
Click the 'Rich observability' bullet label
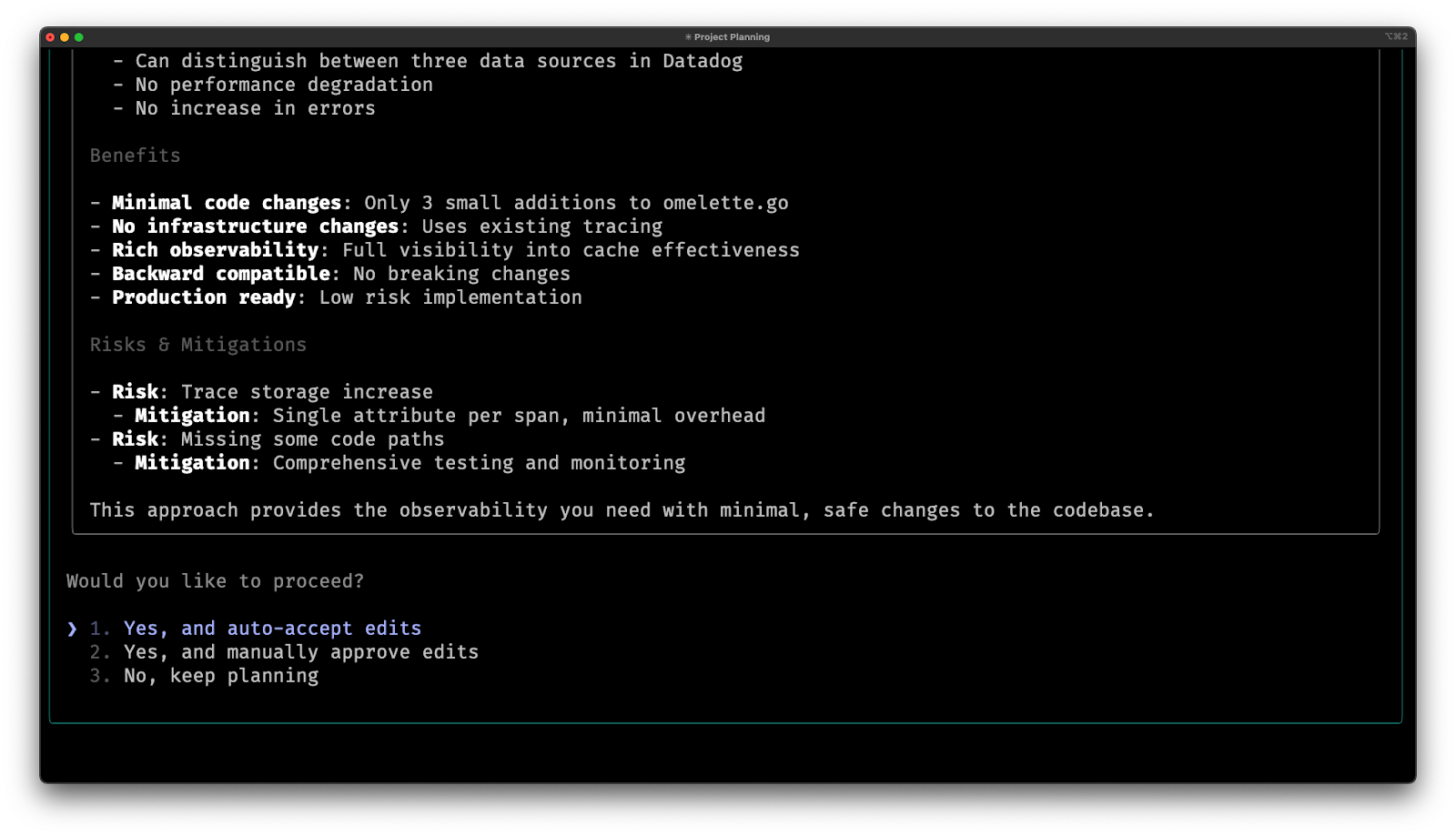(215, 250)
